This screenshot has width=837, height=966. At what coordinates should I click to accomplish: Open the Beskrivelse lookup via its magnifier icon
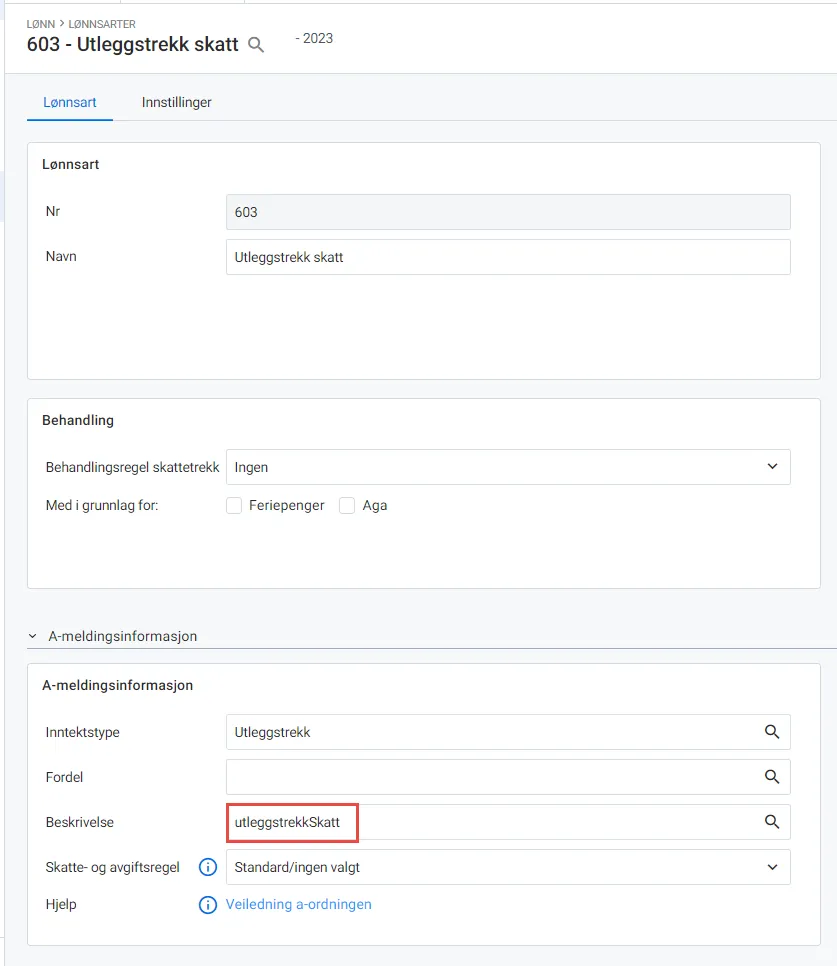pyautogui.click(x=771, y=822)
